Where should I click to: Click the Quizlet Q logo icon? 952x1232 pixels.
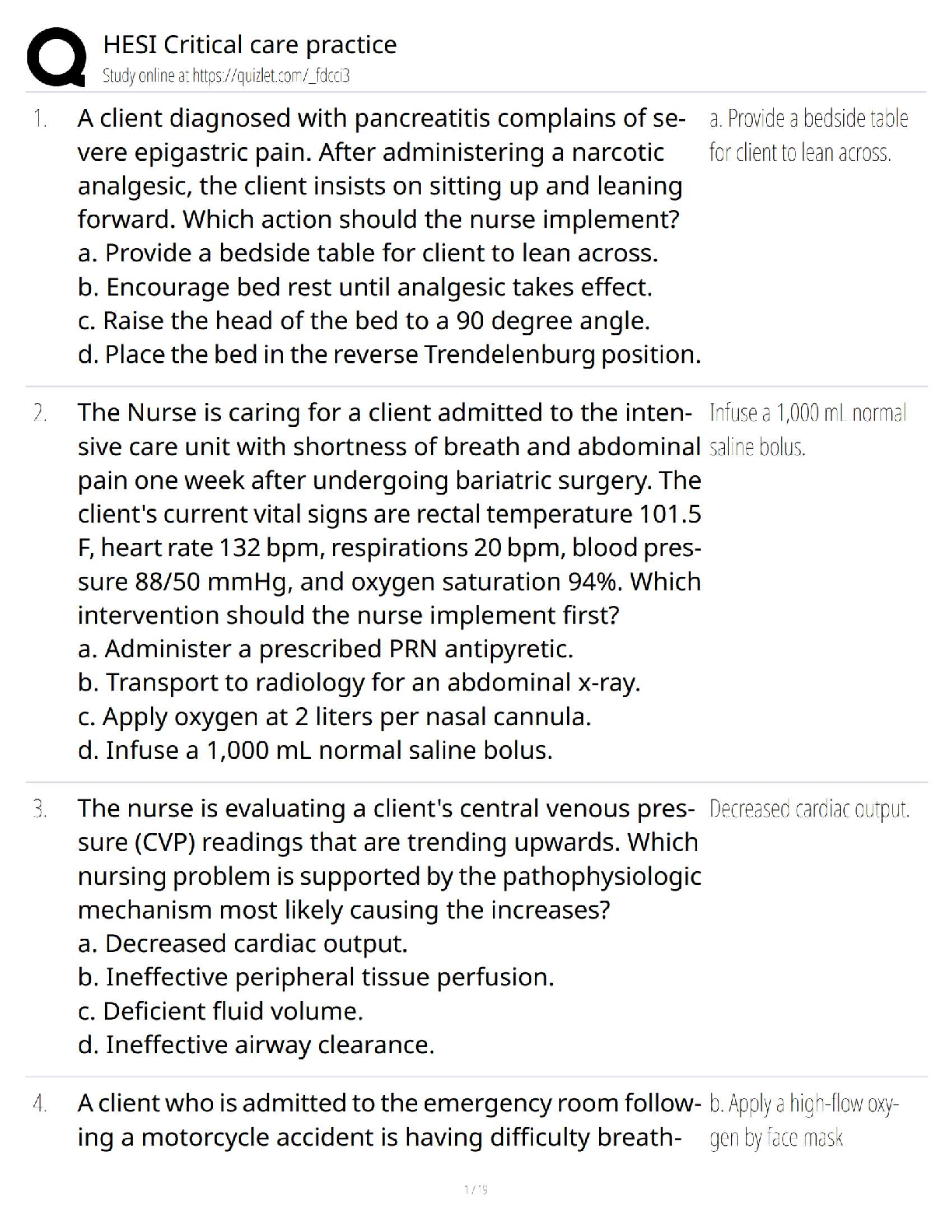(x=56, y=56)
